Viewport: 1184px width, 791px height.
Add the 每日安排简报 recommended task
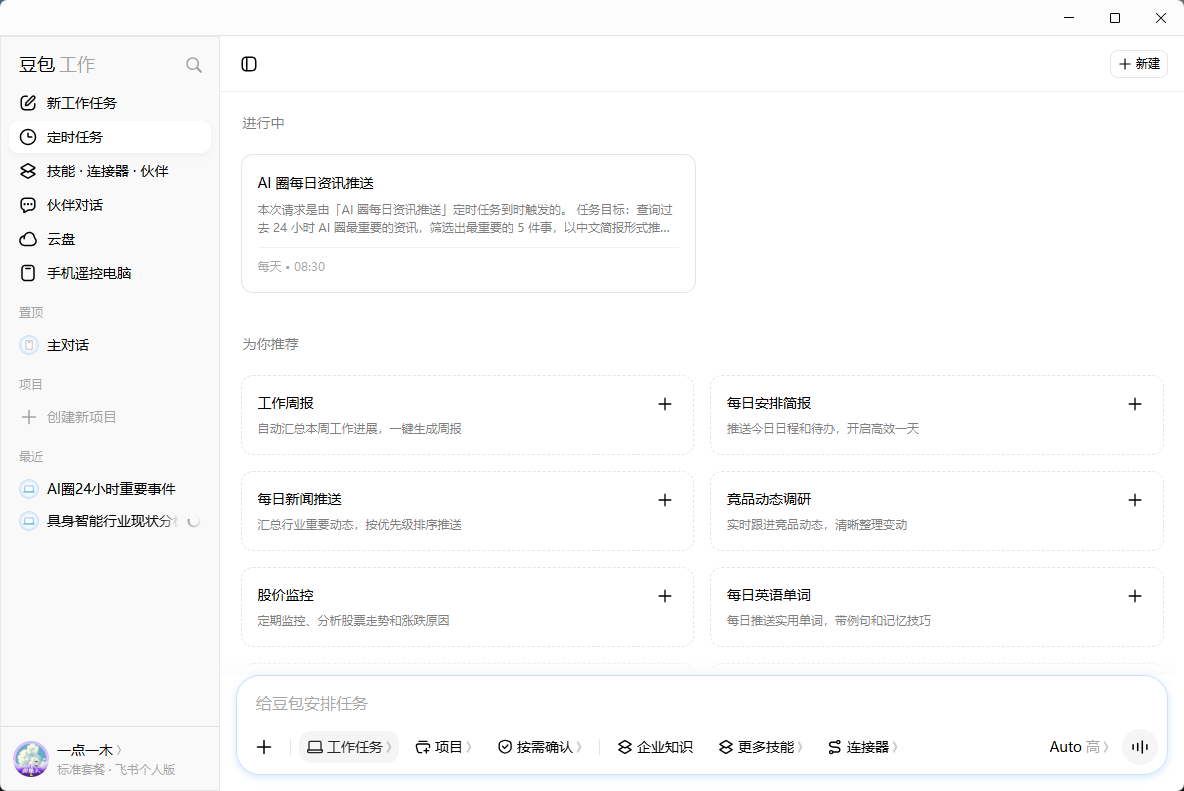coord(1134,404)
